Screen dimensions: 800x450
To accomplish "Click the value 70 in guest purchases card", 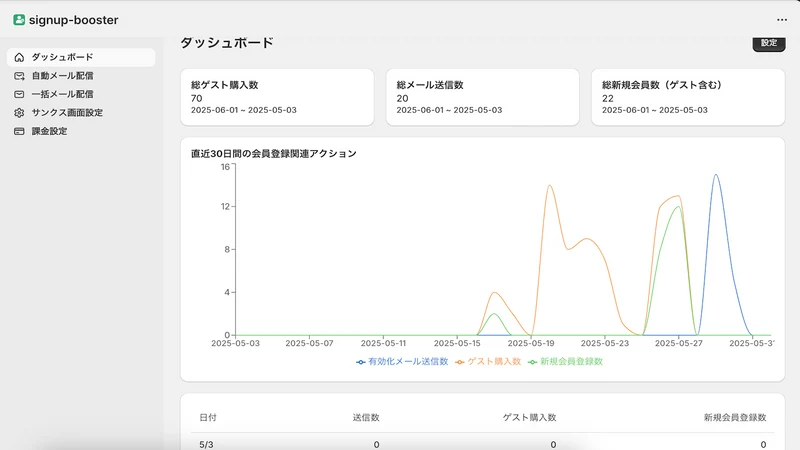I will (x=196, y=98).
